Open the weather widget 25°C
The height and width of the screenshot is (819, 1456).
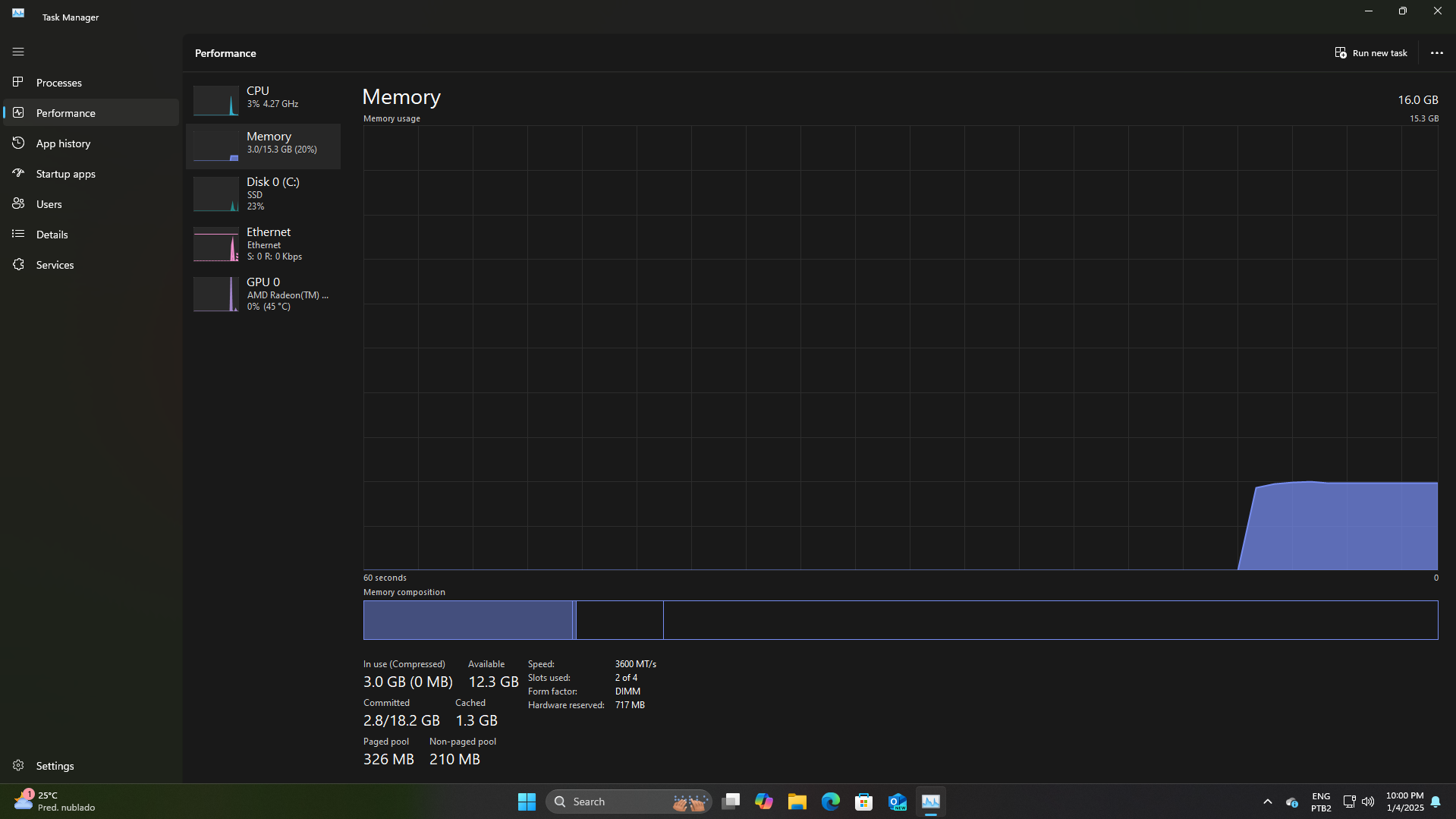(x=55, y=802)
